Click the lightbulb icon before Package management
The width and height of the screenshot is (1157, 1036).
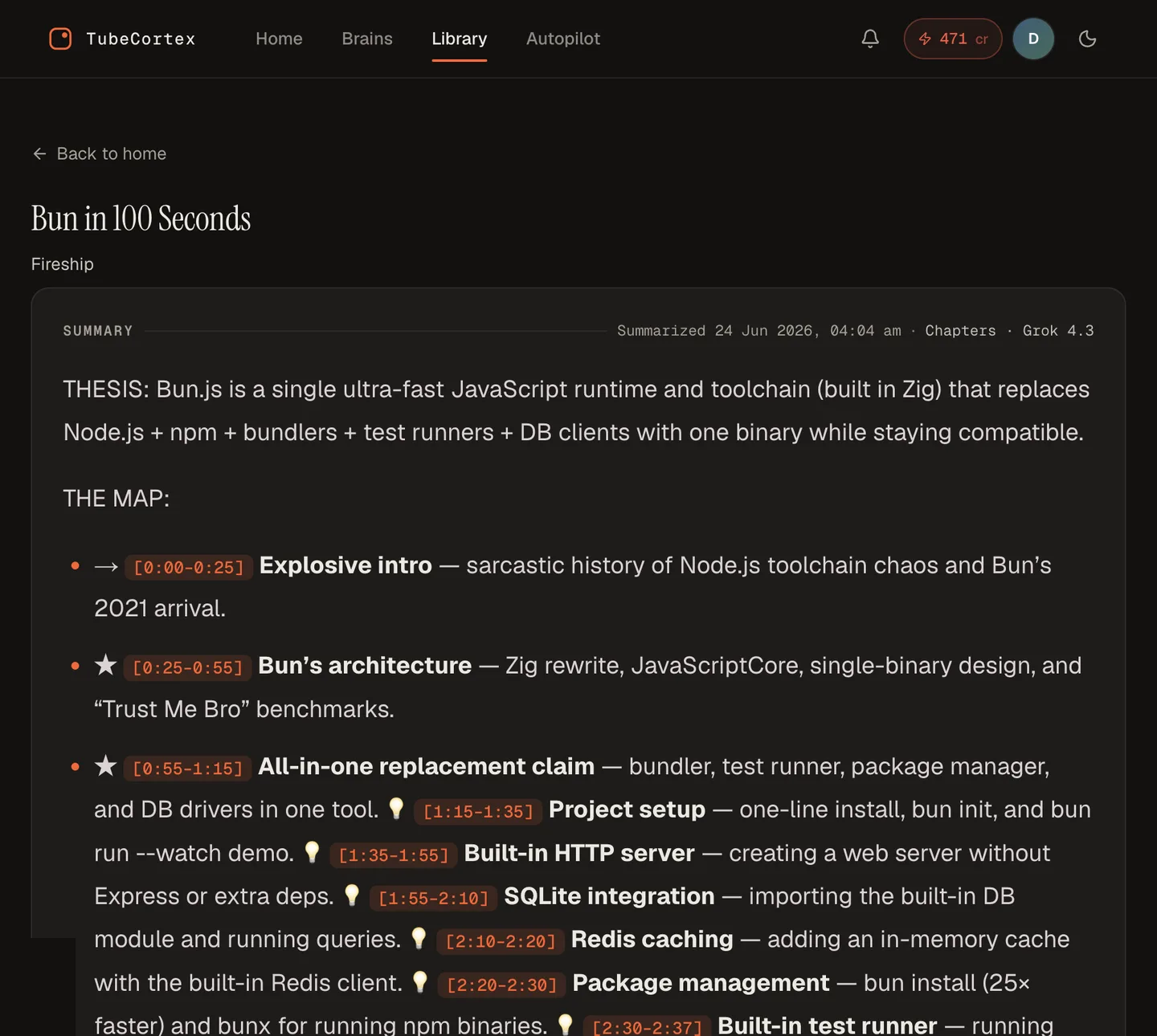[420, 981]
